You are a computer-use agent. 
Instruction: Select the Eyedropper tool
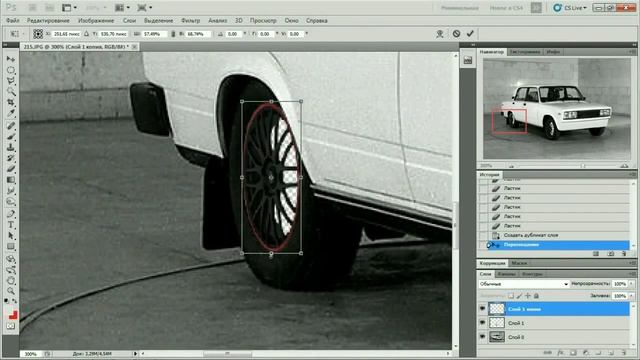[11, 113]
